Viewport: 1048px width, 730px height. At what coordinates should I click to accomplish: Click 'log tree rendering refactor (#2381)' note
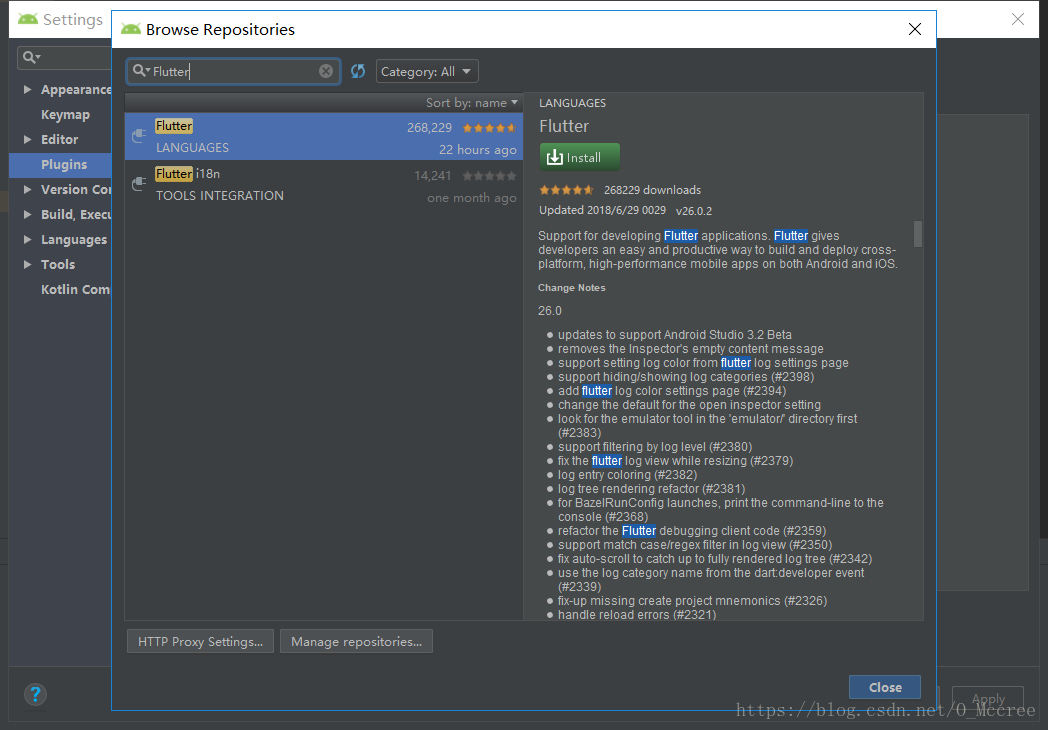652,489
